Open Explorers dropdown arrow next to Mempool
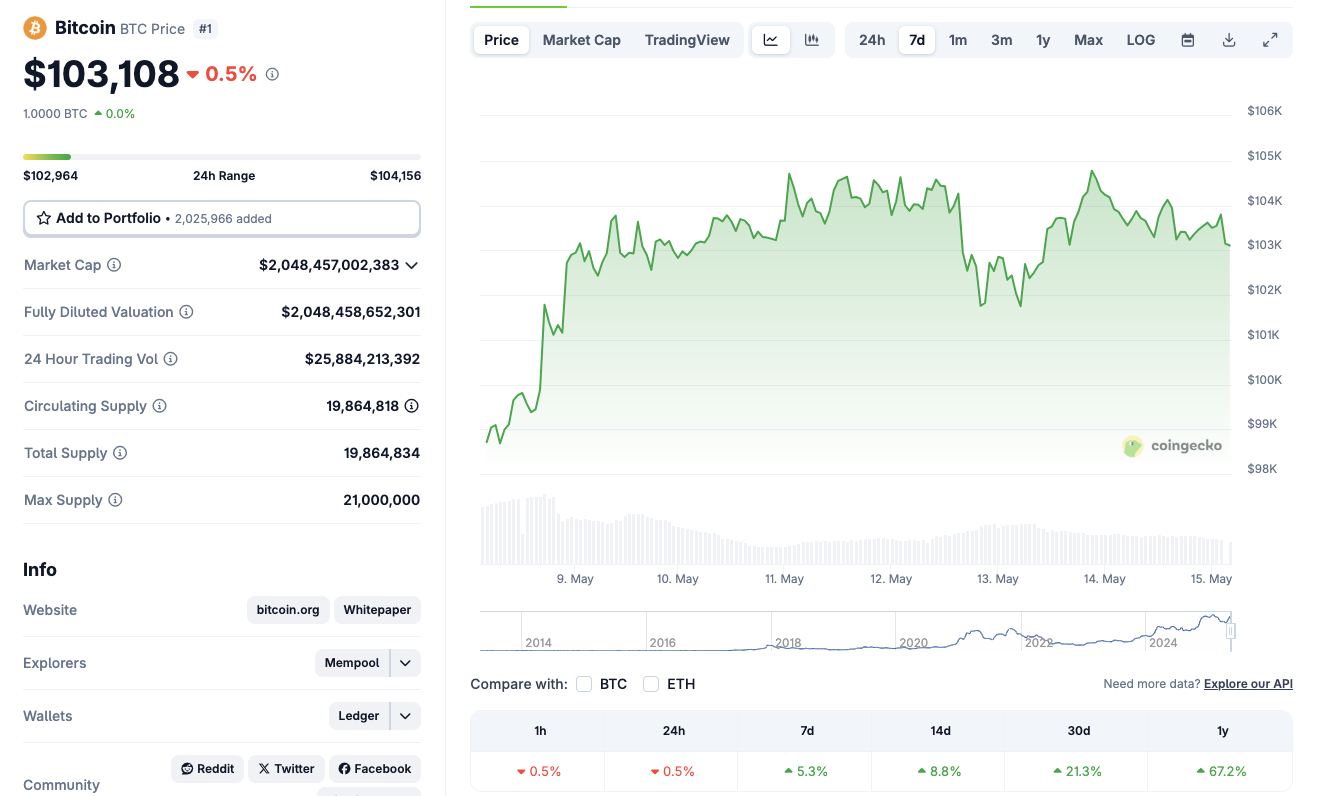Viewport: 1338px width, 796px height. [x=405, y=663]
